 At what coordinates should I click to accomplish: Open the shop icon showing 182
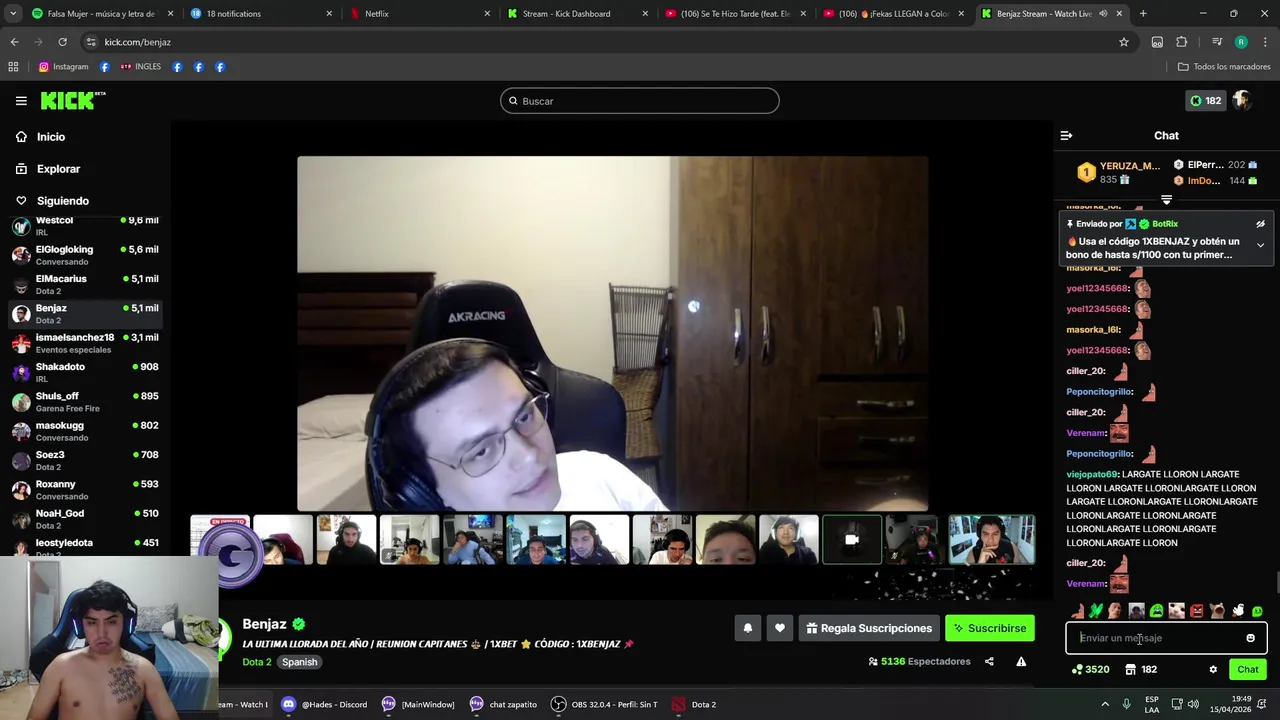pos(1140,670)
